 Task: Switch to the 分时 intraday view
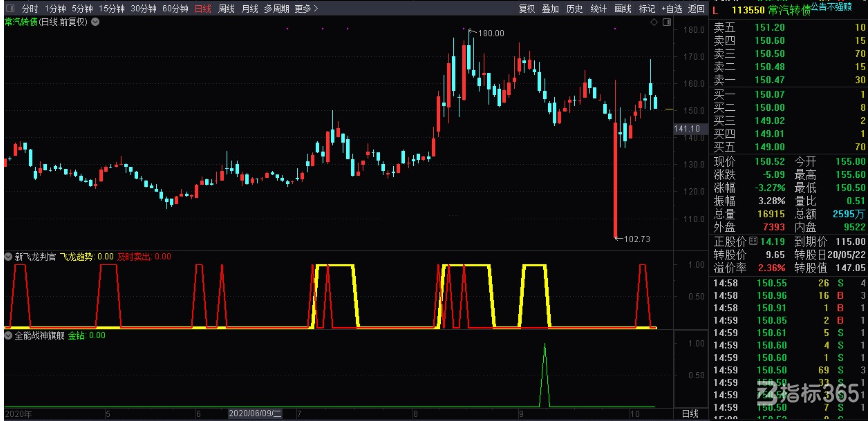(x=29, y=8)
